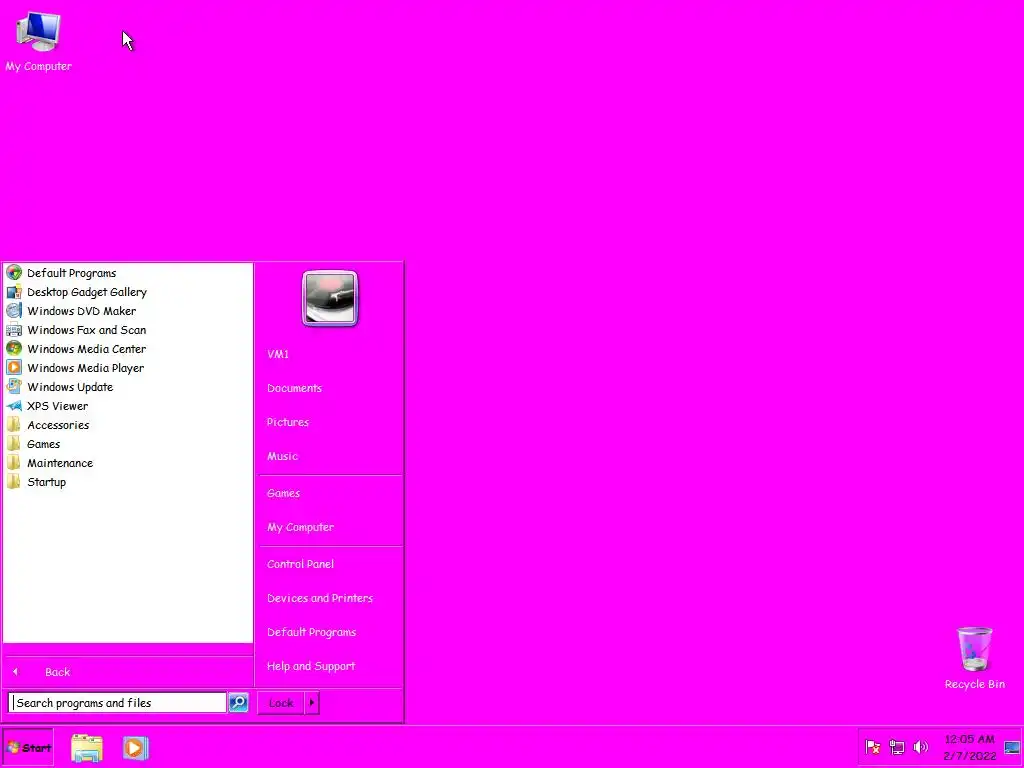
Task: Click the search magnifier icon
Action: pos(238,703)
